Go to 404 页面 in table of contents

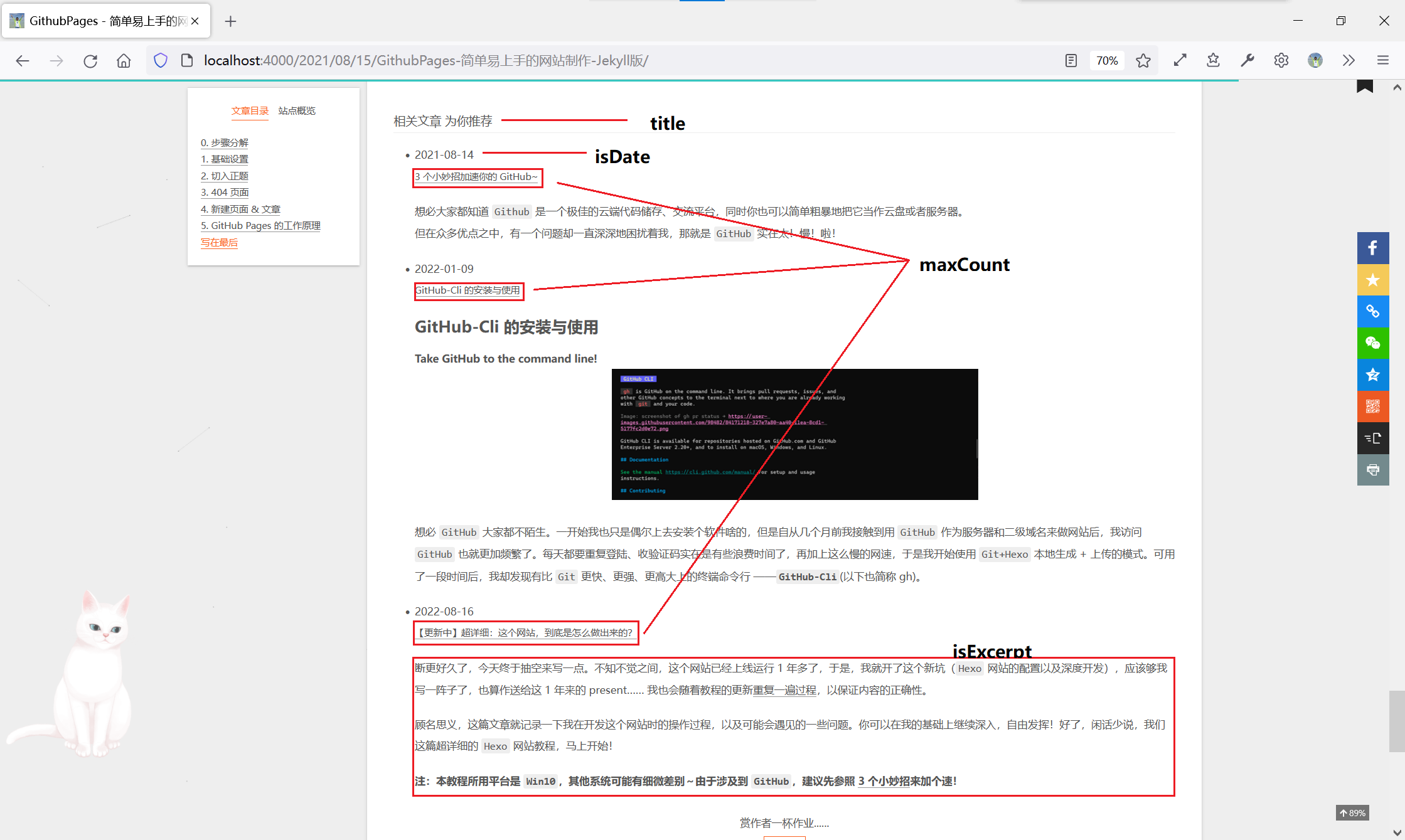click(x=225, y=193)
